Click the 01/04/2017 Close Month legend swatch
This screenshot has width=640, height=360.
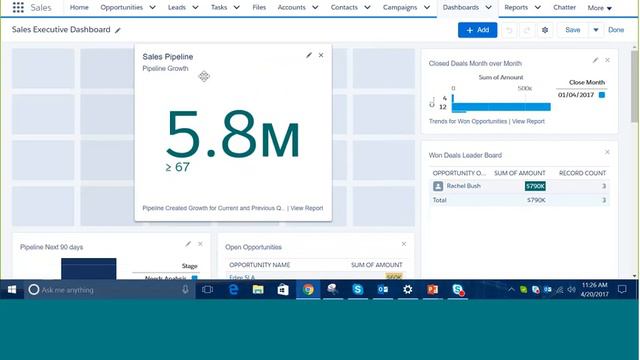click(602, 95)
